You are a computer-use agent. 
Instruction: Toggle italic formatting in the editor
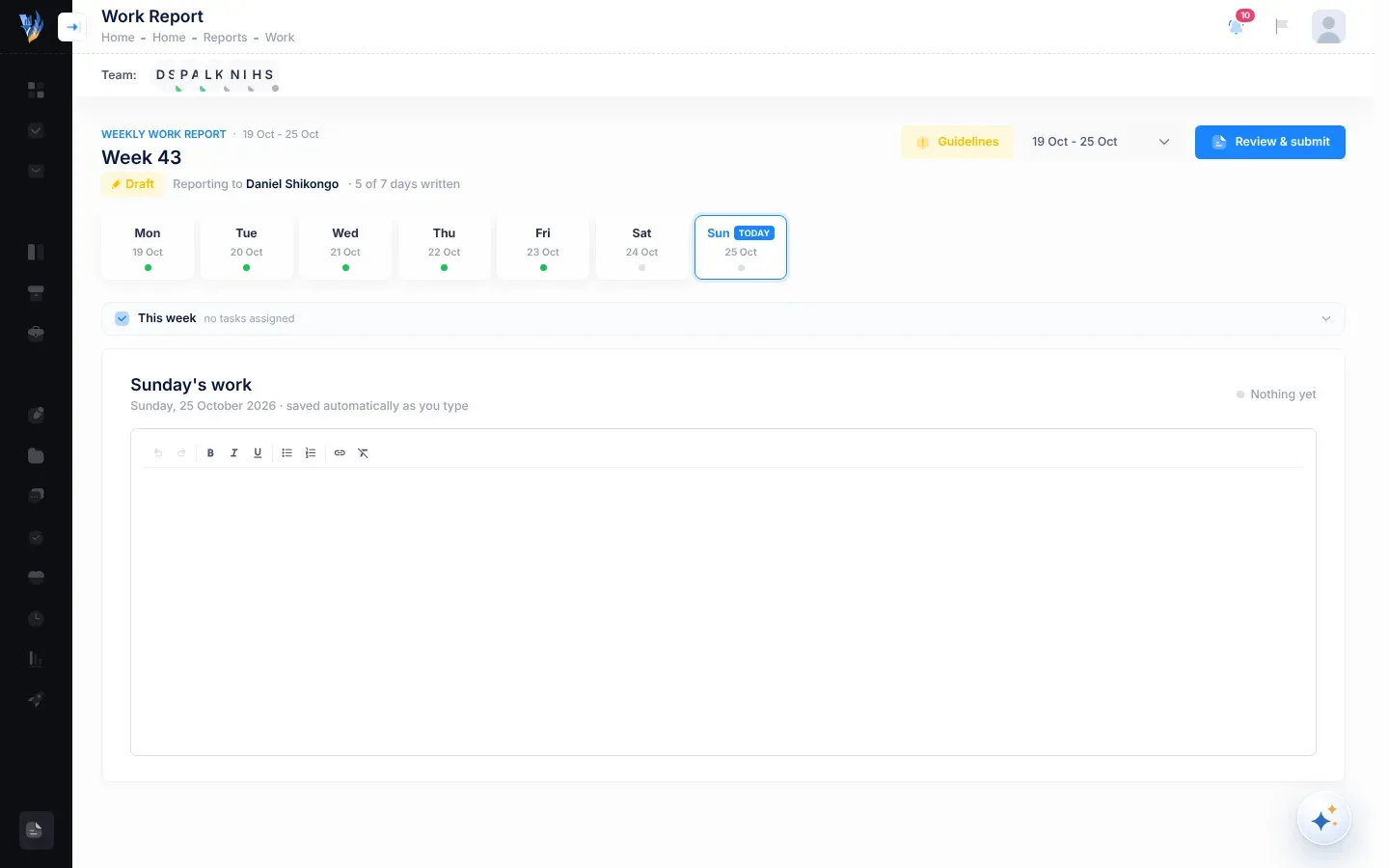[233, 453]
